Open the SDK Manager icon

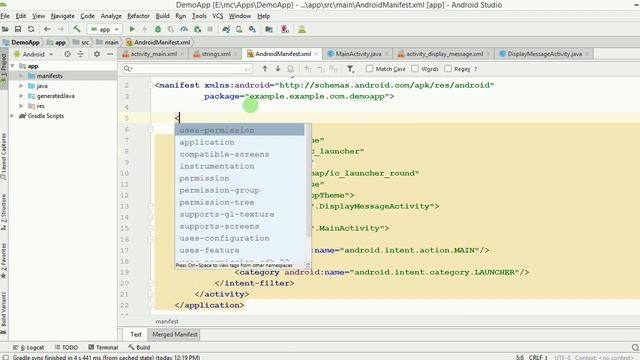(x=252, y=29)
